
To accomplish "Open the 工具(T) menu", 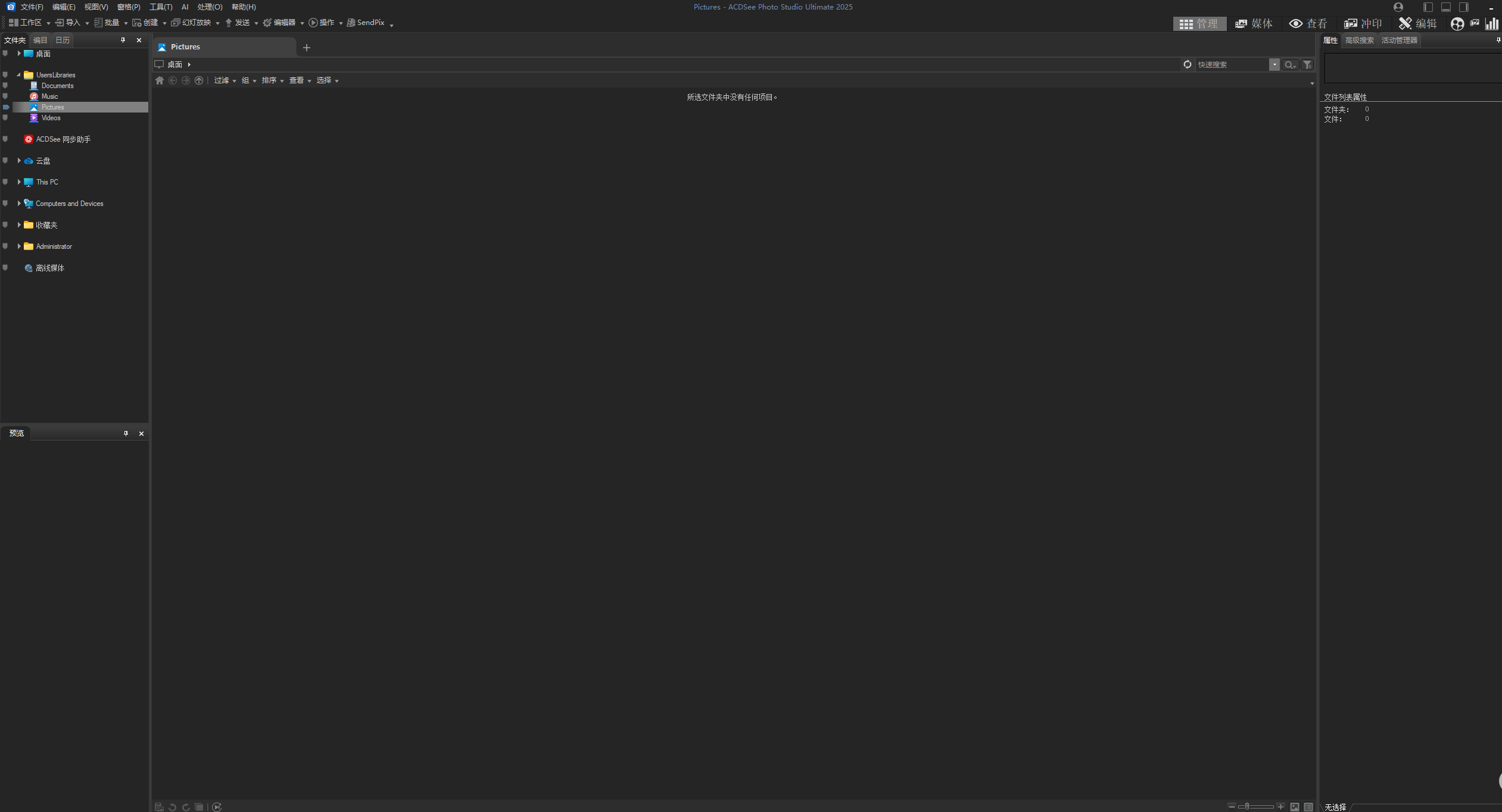I will coord(160,7).
